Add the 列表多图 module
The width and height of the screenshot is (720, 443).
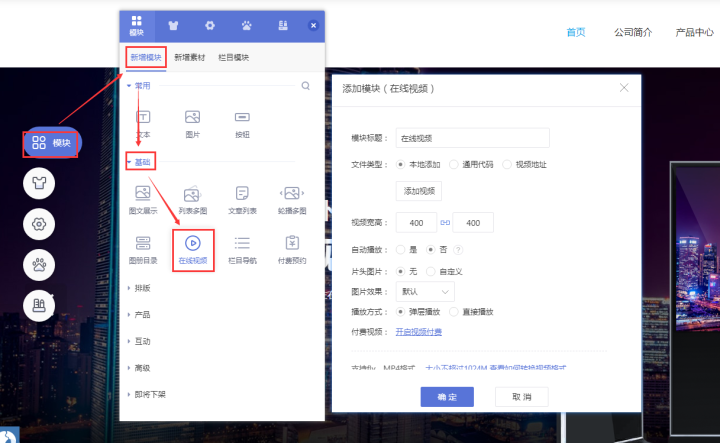coord(192,200)
